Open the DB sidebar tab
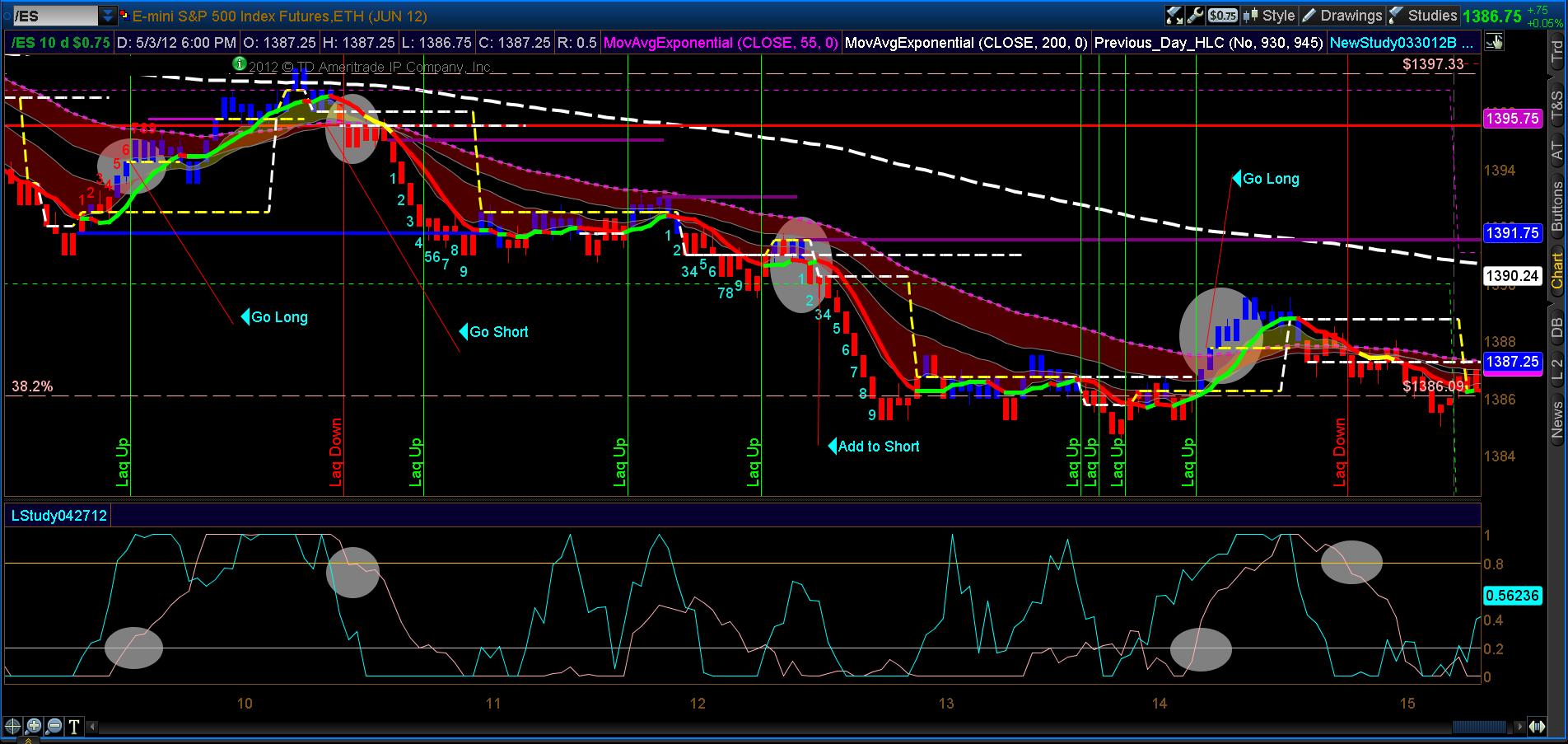The image size is (1568, 744). click(x=1556, y=328)
